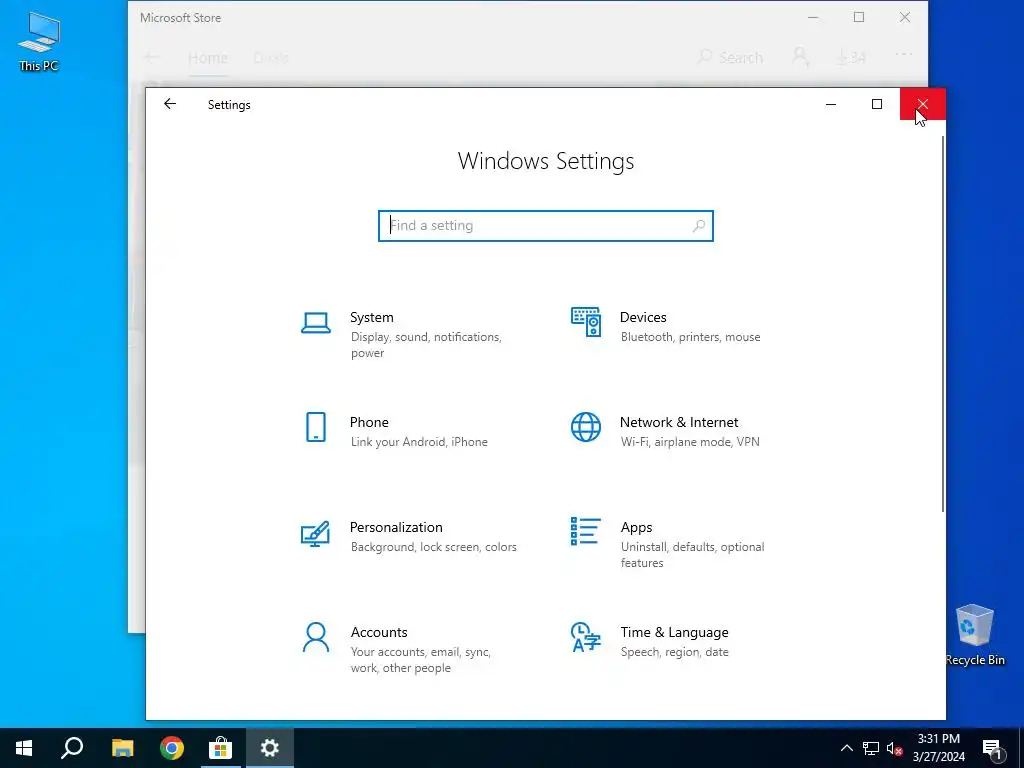The image size is (1024, 768).
Task: Launch Google Chrome from taskbar
Action: [172, 748]
